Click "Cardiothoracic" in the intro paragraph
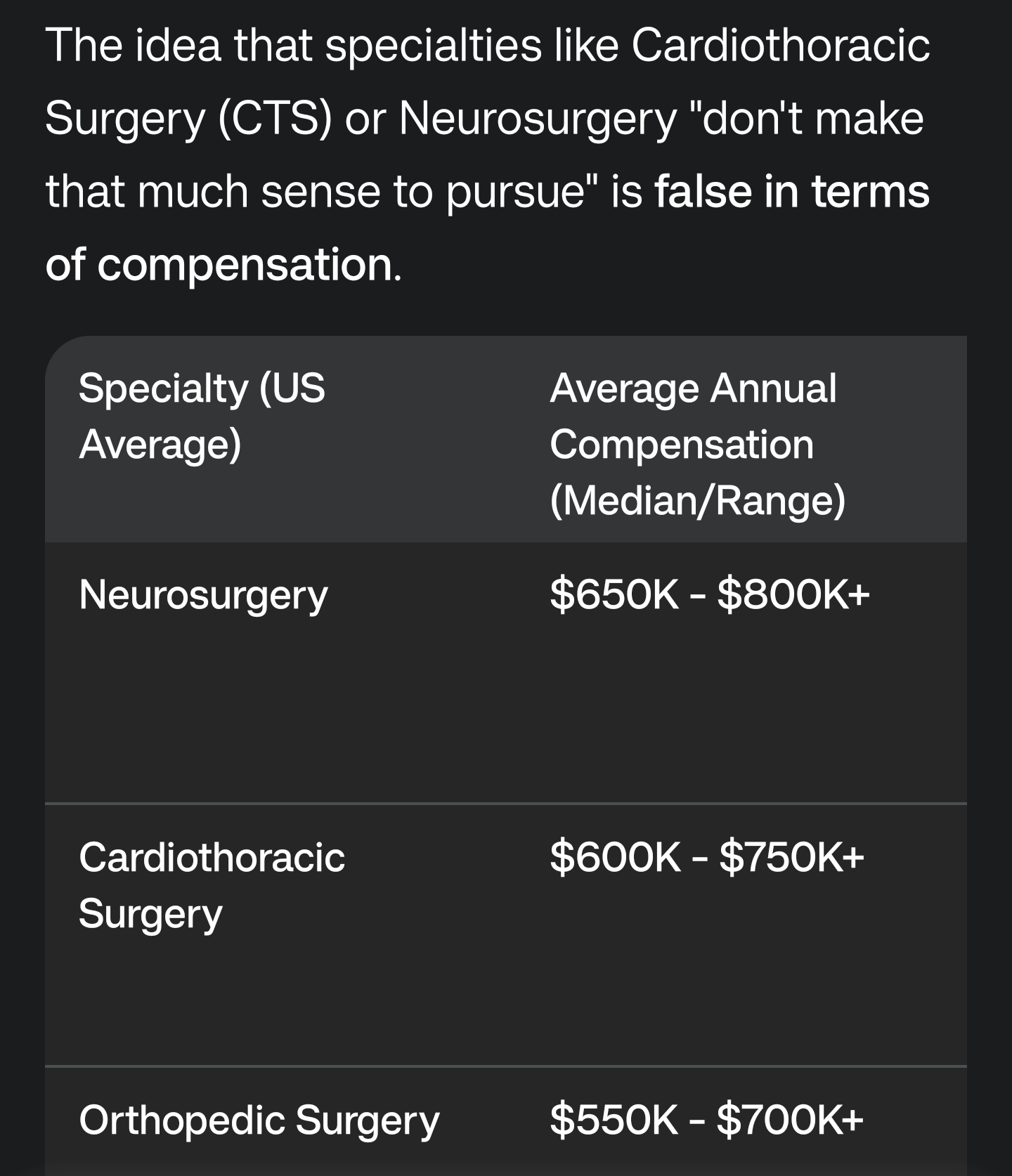The image size is (1012, 1176). (780, 45)
